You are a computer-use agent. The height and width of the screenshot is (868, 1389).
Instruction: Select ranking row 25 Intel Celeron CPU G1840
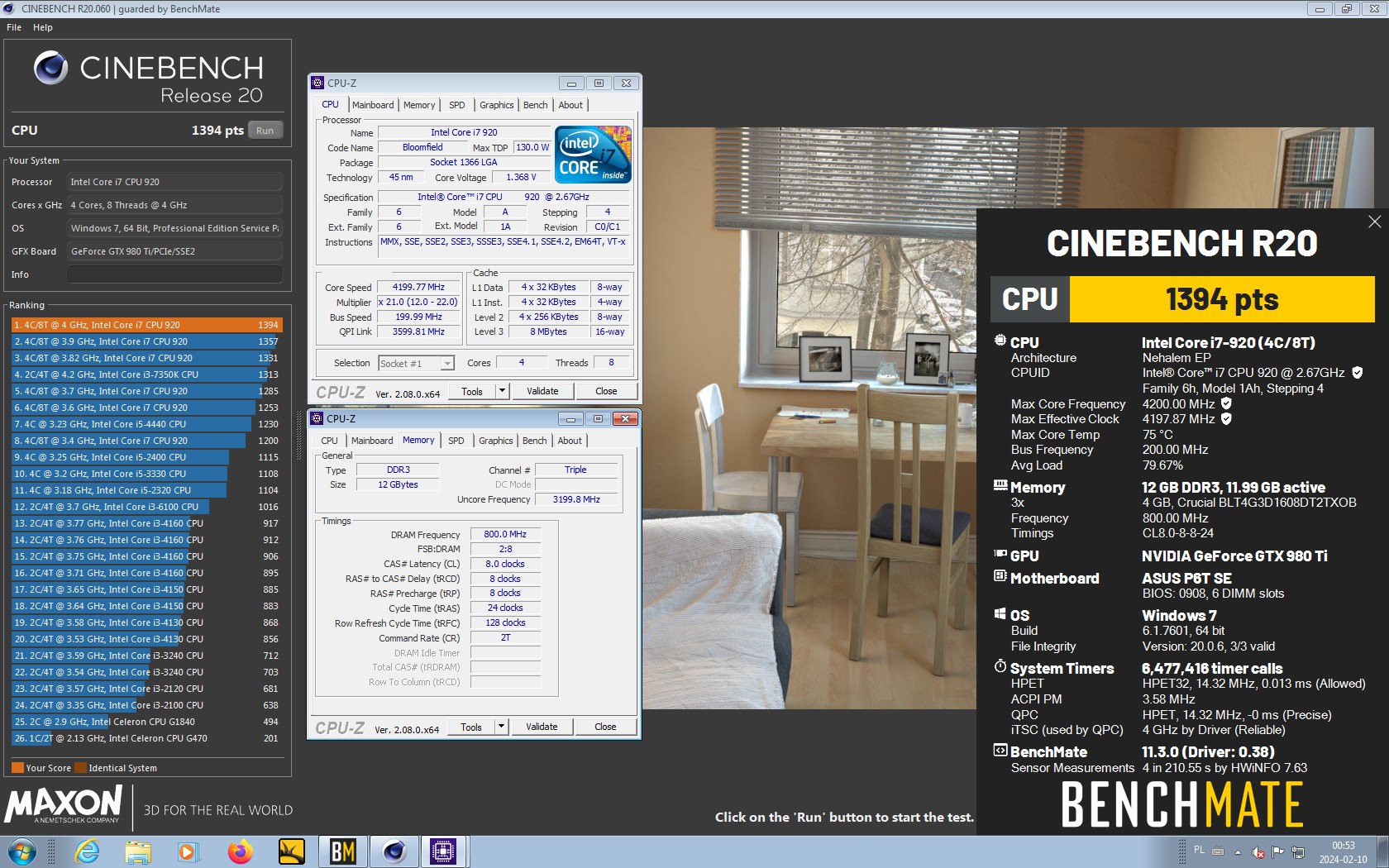[x=146, y=722]
